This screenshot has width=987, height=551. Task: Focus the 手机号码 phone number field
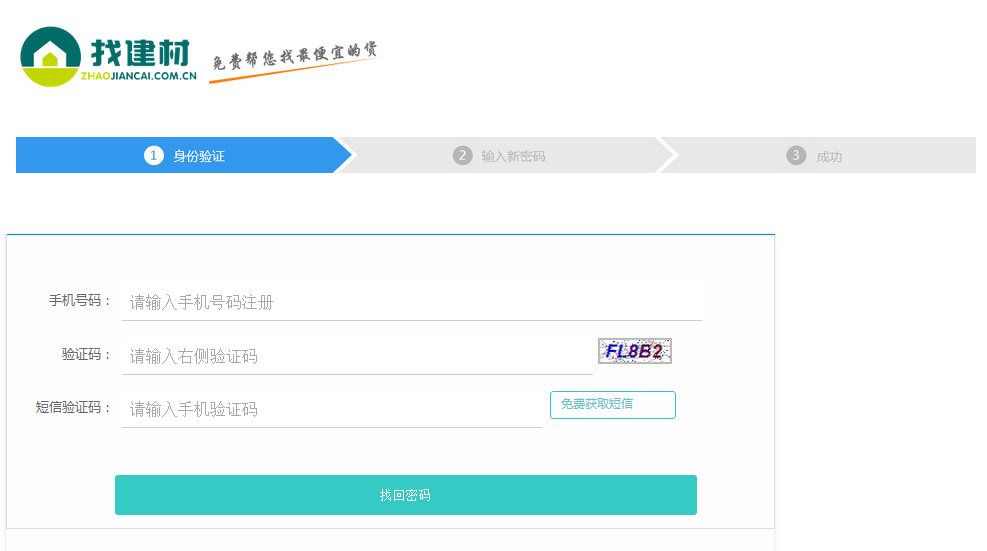[x=412, y=302]
